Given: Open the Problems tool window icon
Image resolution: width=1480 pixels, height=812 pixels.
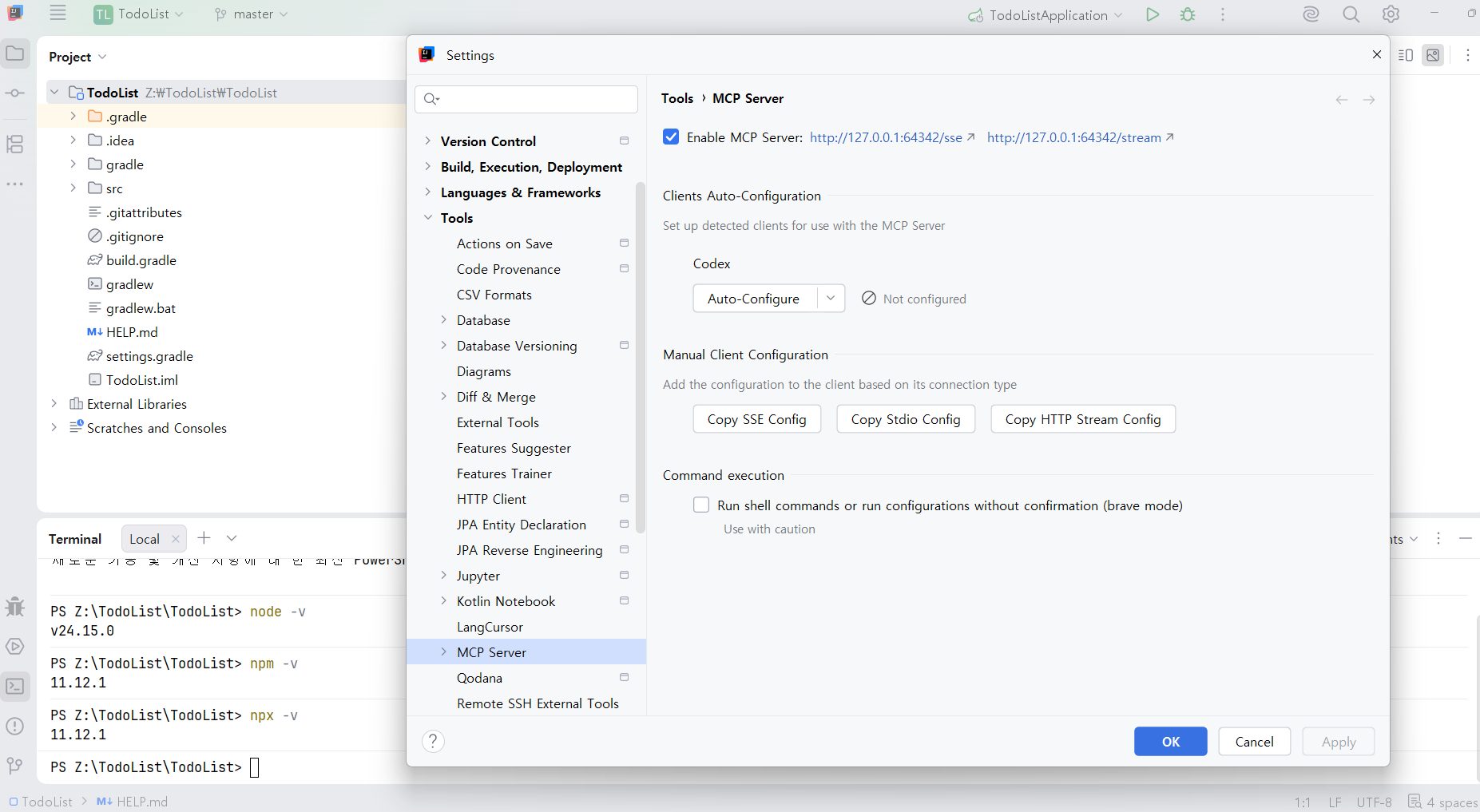Looking at the screenshot, I should click(x=15, y=726).
